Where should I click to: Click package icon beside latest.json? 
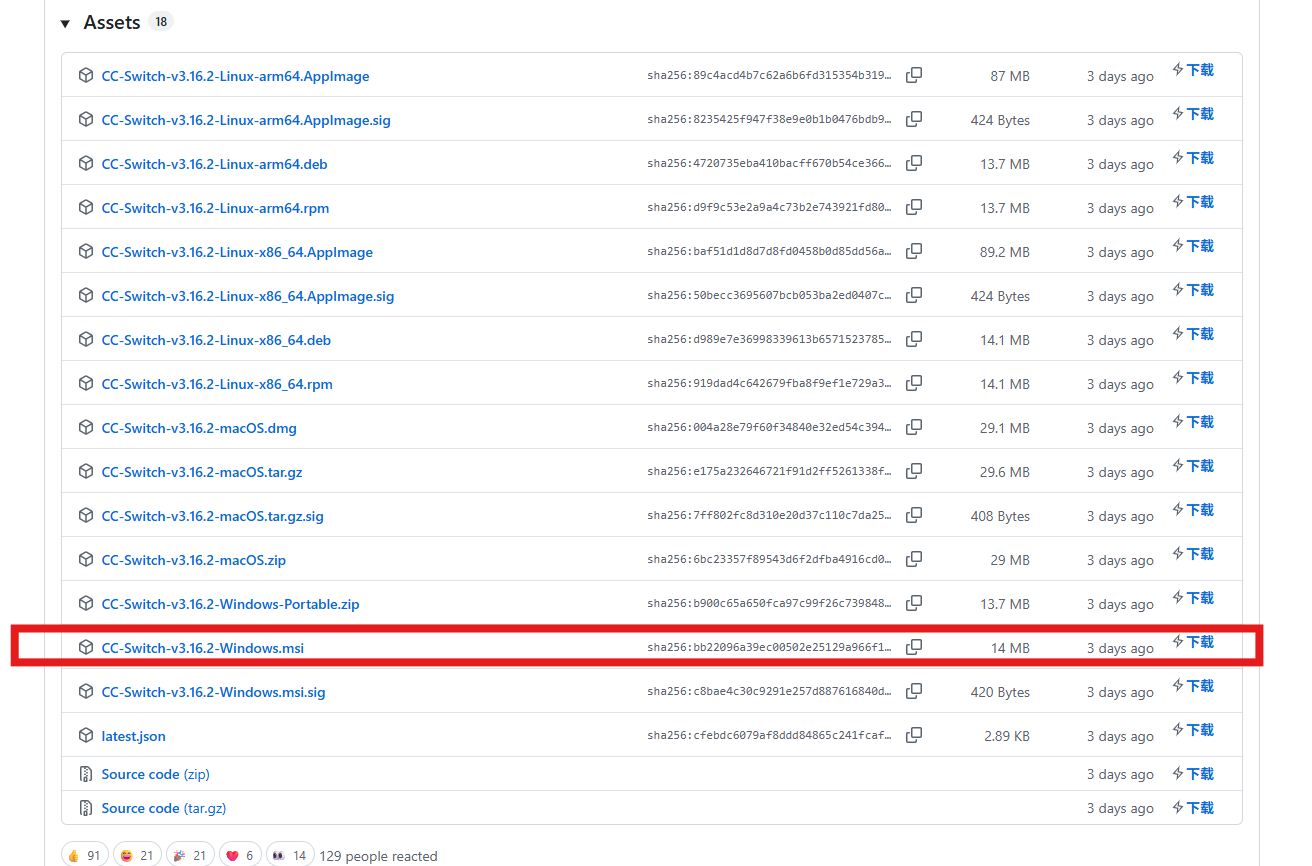pyautogui.click(x=86, y=736)
